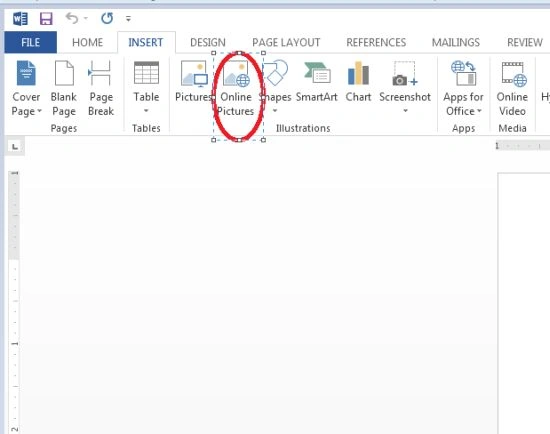The image size is (550, 434).
Task: Insert an Online Video
Action: coord(512,88)
